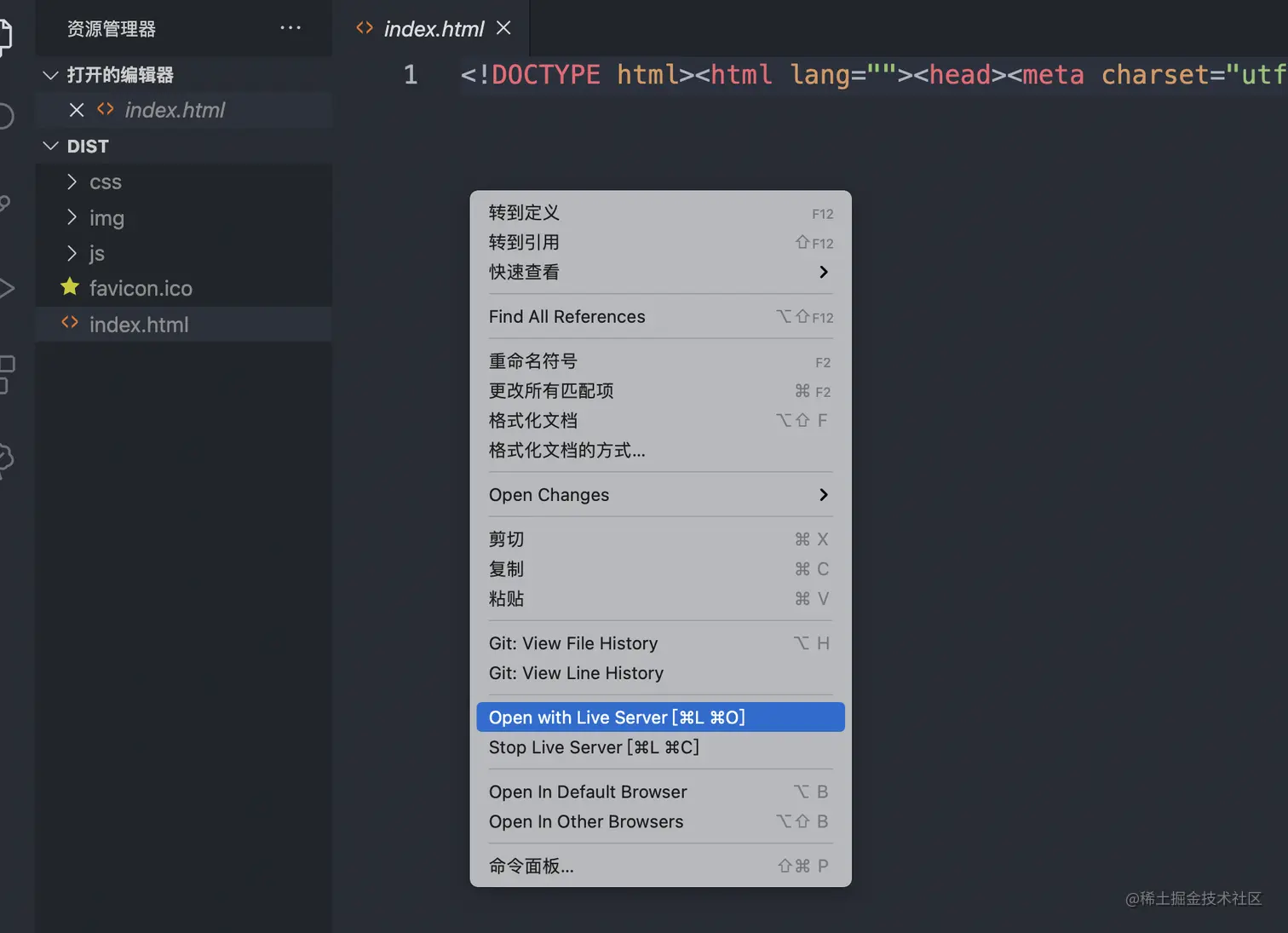The height and width of the screenshot is (933, 1288).
Task: Click line number 1 in the editor gutter
Action: tap(411, 75)
